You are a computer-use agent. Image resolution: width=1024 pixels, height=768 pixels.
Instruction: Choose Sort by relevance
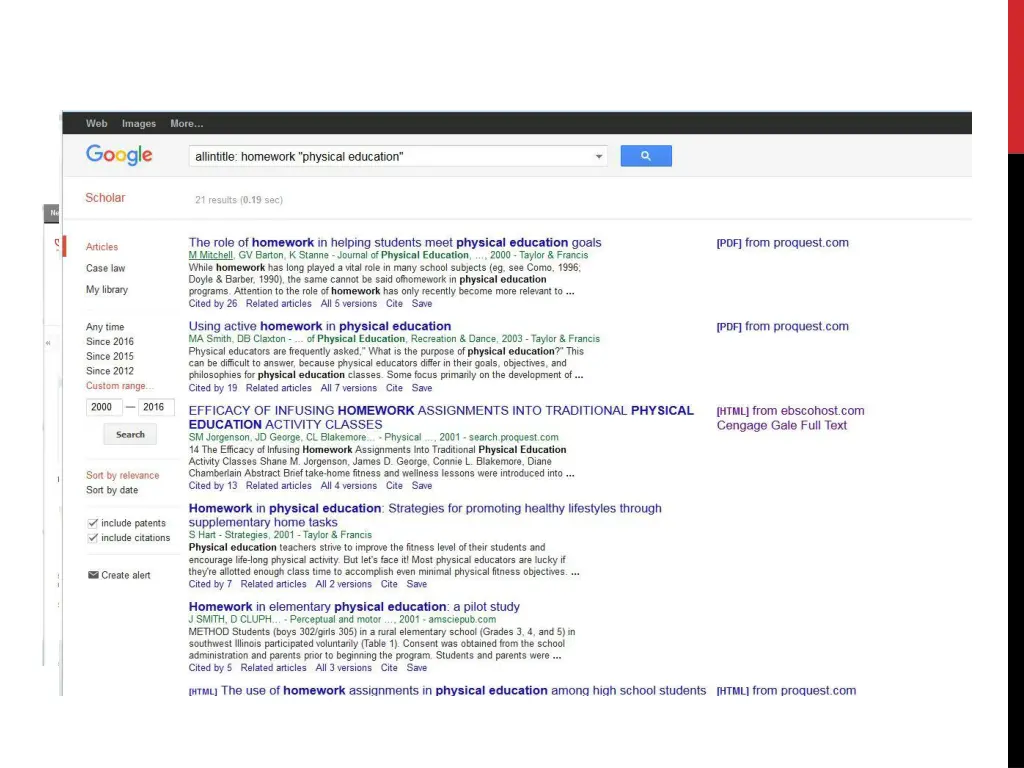(123, 475)
